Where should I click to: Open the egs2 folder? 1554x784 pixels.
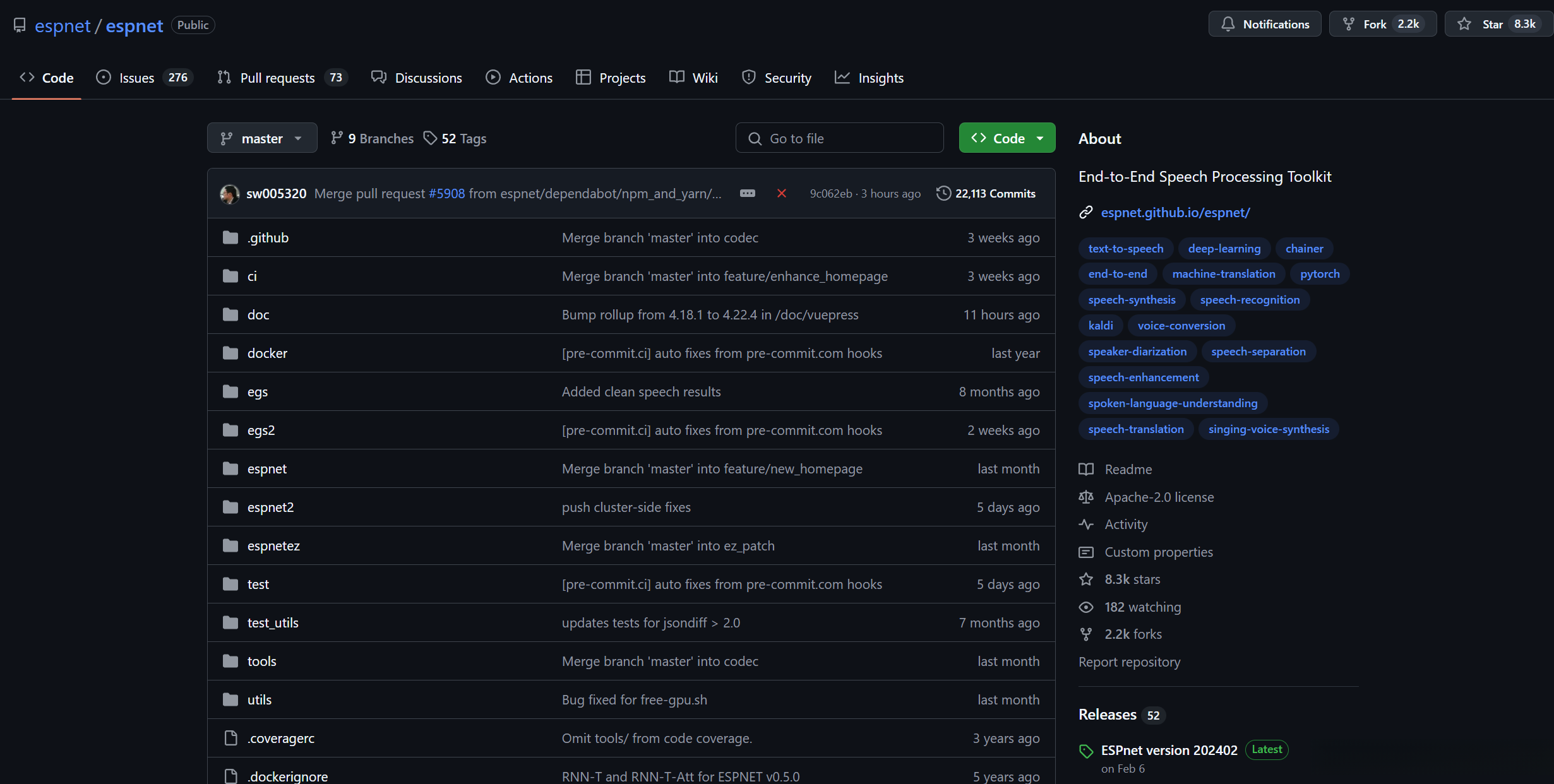(x=261, y=431)
